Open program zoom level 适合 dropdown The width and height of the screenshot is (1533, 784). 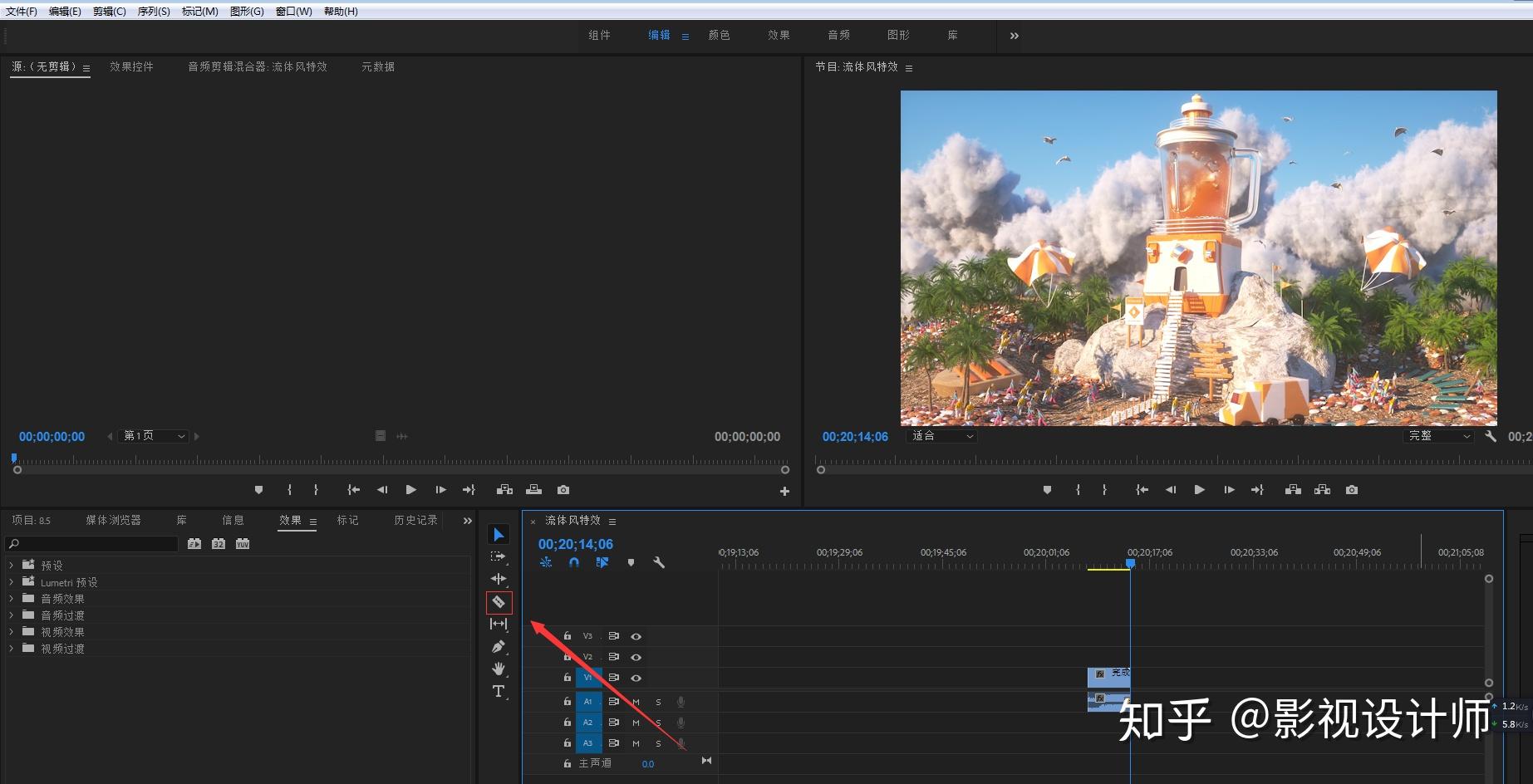942,436
